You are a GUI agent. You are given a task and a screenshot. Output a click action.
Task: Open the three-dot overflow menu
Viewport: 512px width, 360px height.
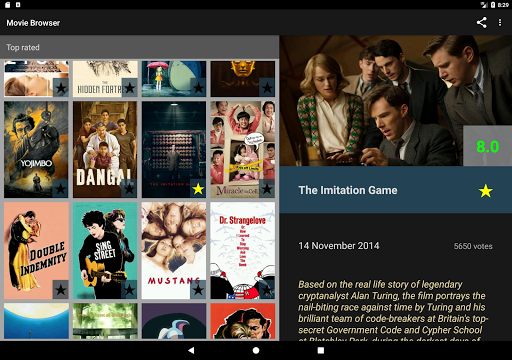pos(500,23)
